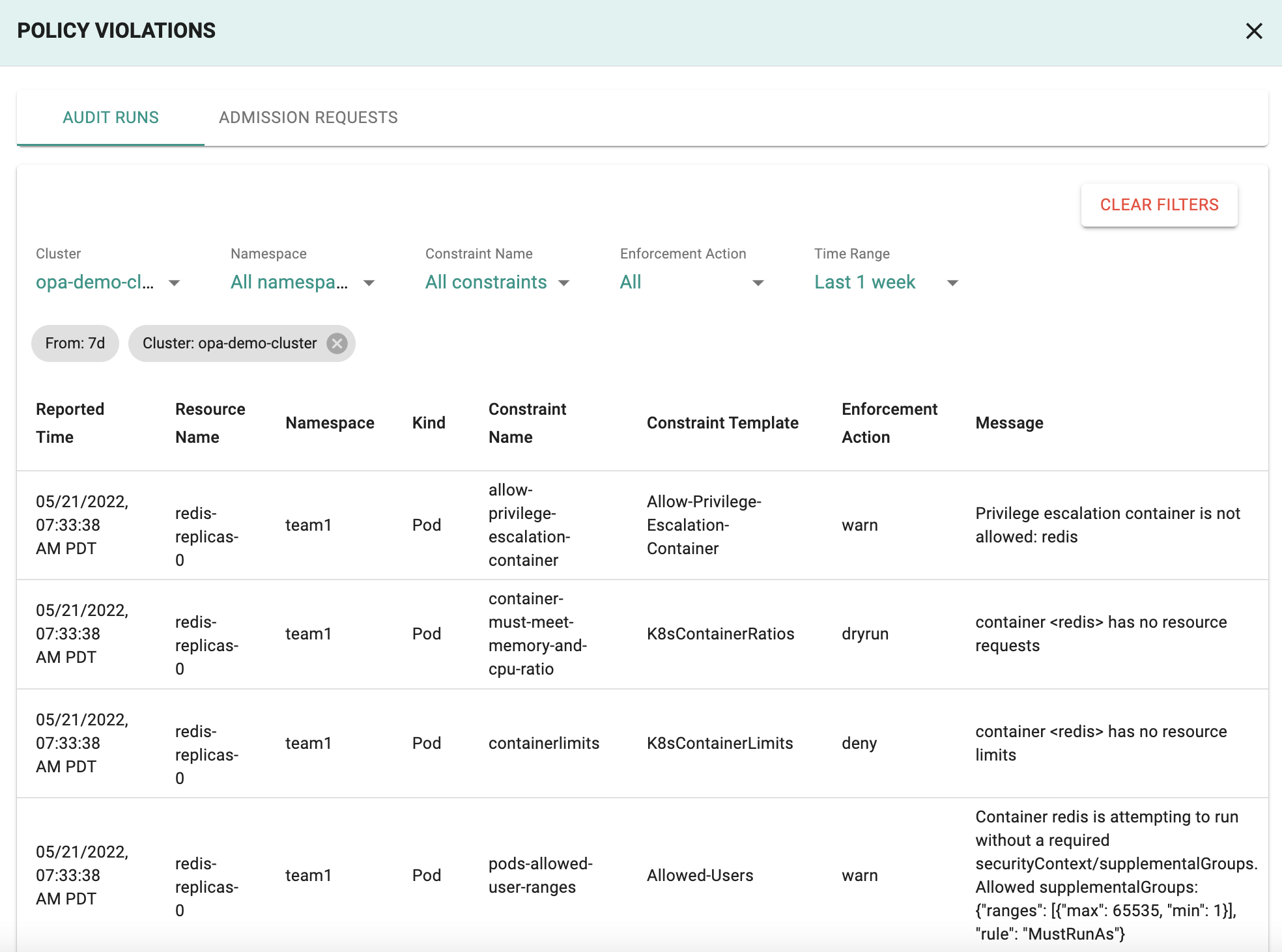The width and height of the screenshot is (1282, 952).
Task: Click the Constraint Template column header
Action: [x=722, y=423]
